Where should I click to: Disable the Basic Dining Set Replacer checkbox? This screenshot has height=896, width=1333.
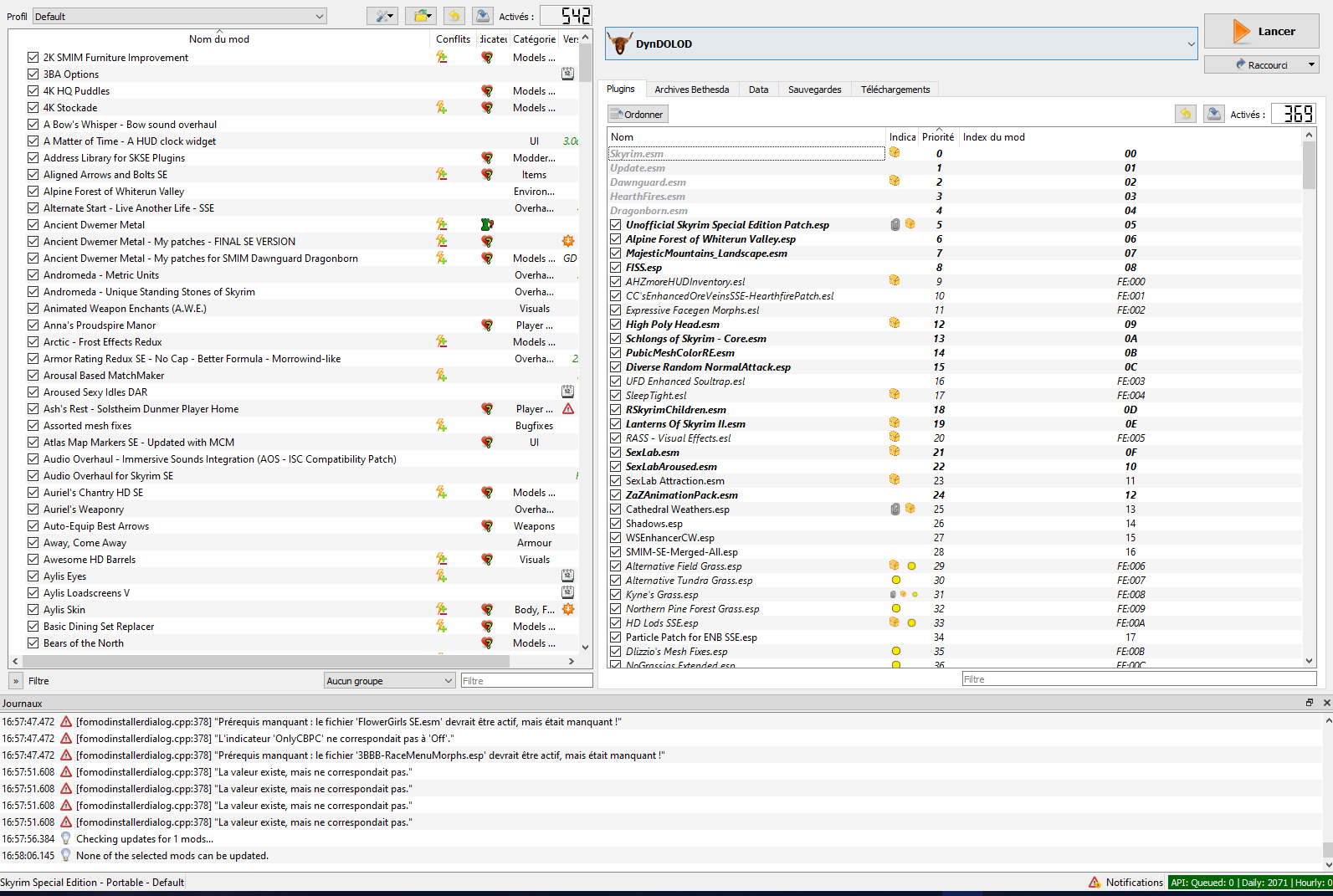click(33, 626)
